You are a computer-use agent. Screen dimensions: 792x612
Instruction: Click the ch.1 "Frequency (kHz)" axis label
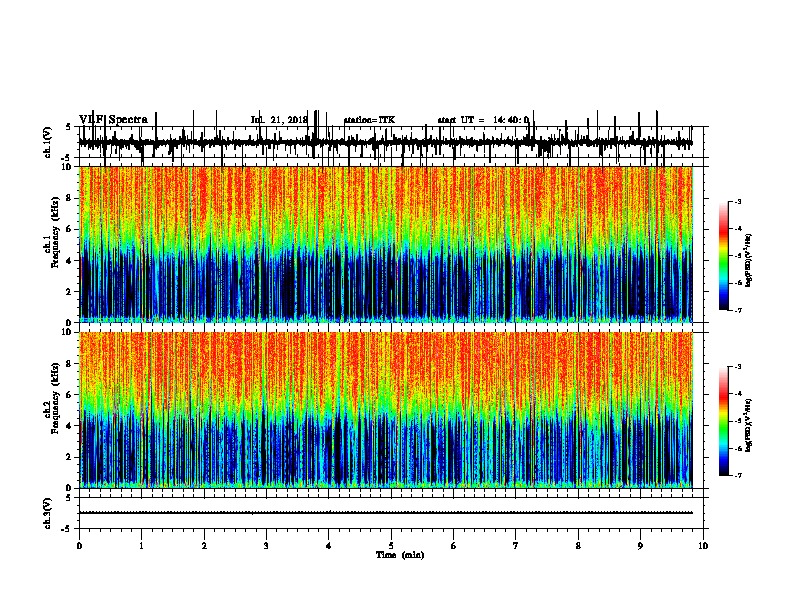point(56,232)
